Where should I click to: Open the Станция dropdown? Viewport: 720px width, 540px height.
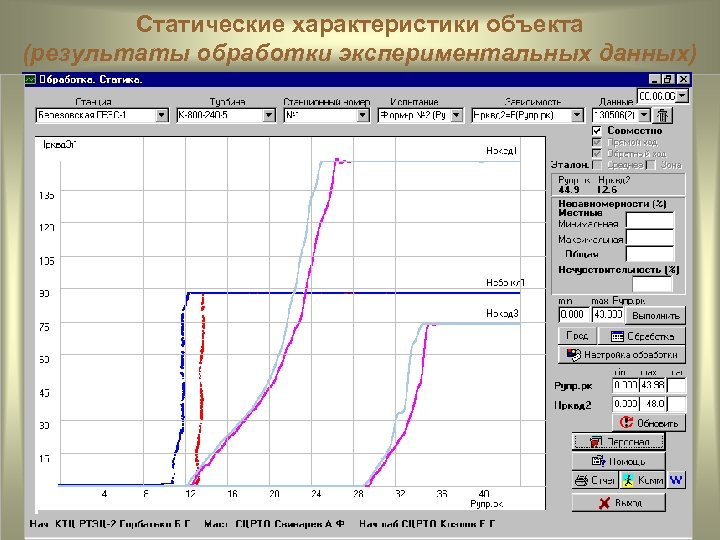162,115
